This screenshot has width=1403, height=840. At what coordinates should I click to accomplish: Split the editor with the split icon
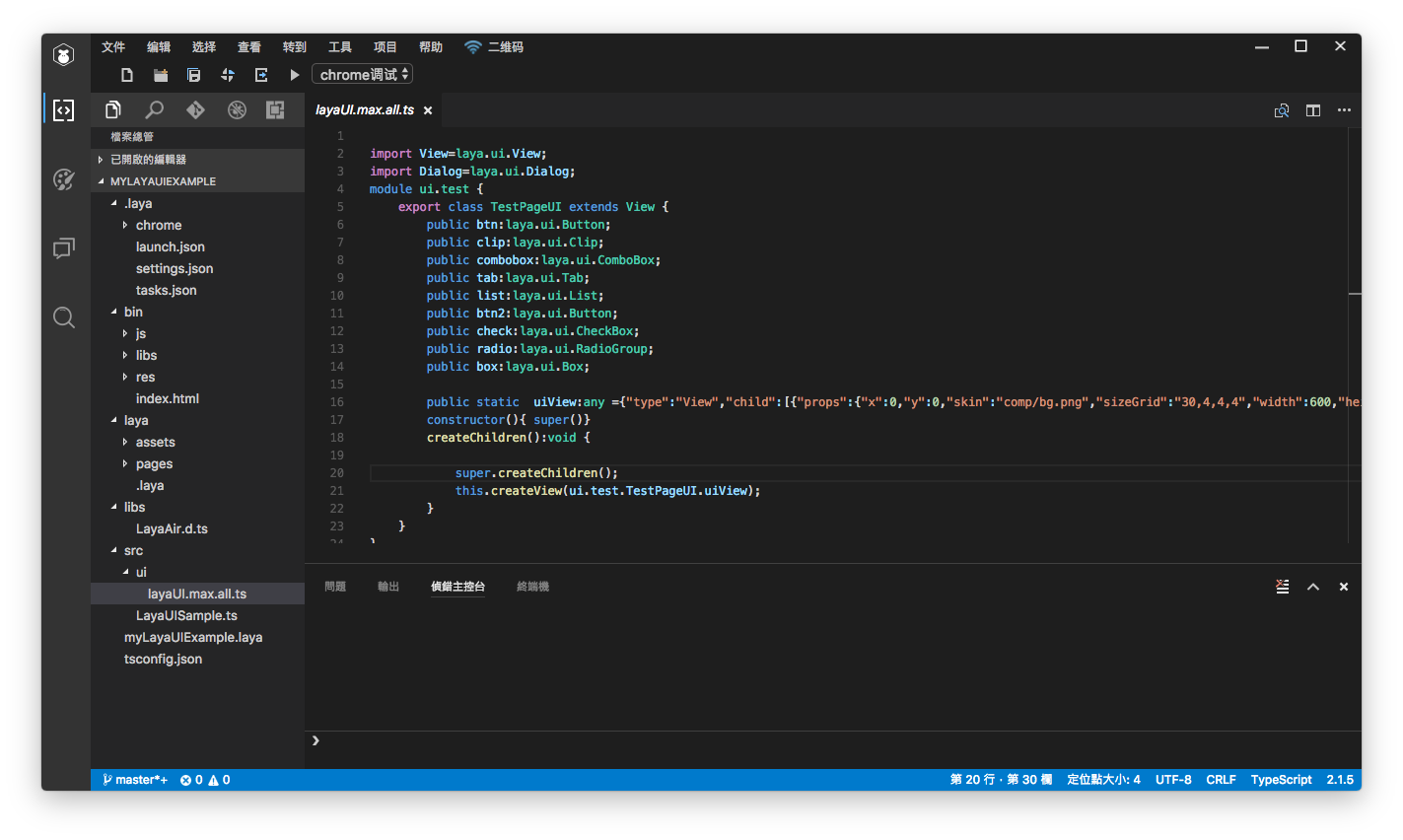point(1312,110)
